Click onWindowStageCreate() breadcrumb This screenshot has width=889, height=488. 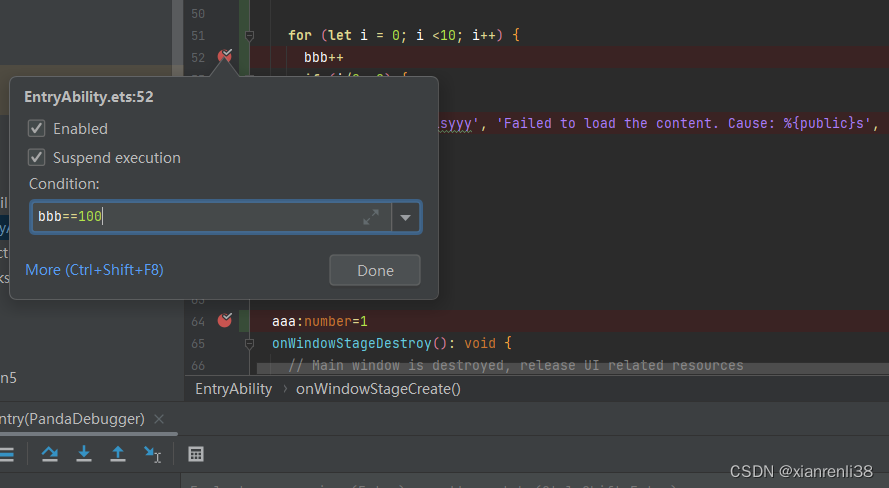click(x=378, y=389)
